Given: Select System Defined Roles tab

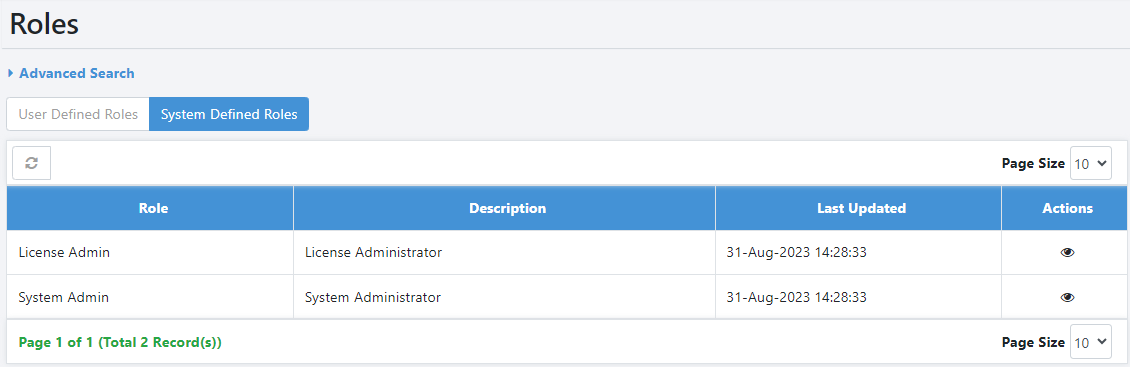Looking at the screenshot, I should [229, 114].
